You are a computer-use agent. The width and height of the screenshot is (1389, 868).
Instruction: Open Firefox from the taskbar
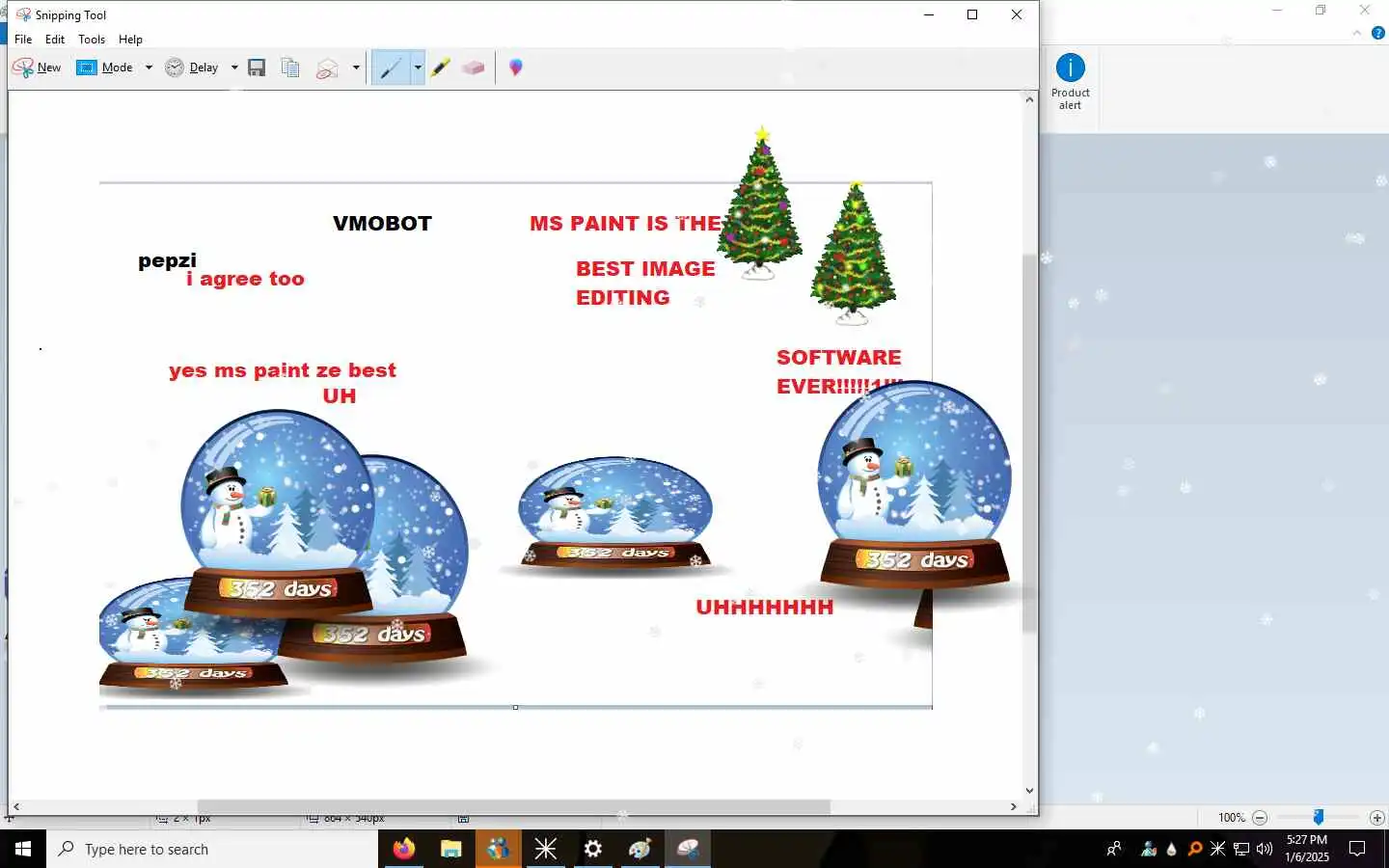point(403,849)
